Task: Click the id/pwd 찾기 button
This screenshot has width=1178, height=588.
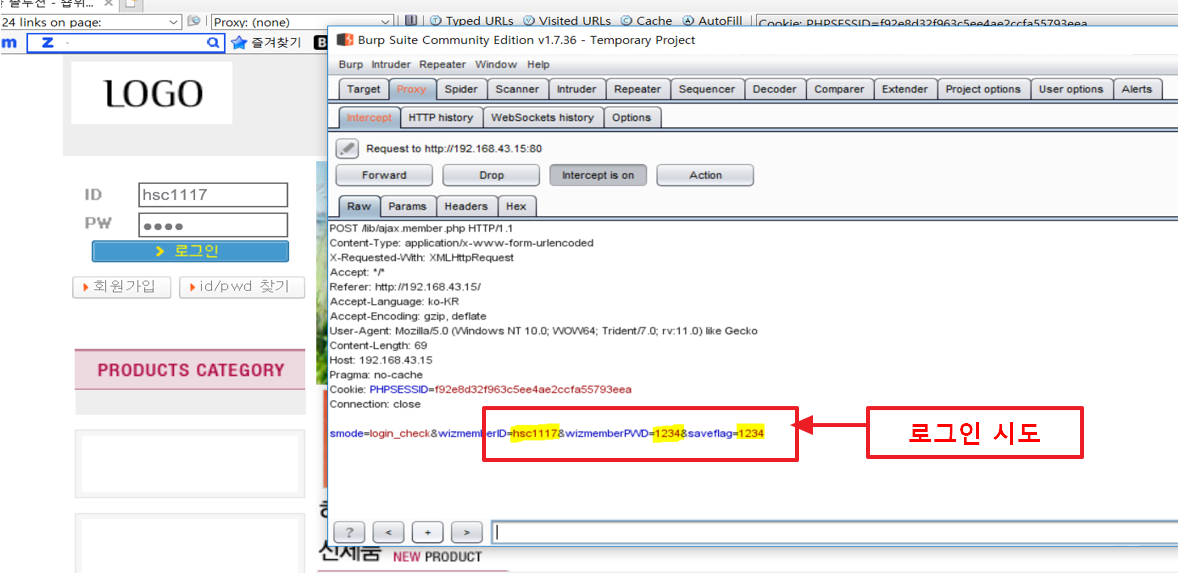Action: tap(242, 287)
